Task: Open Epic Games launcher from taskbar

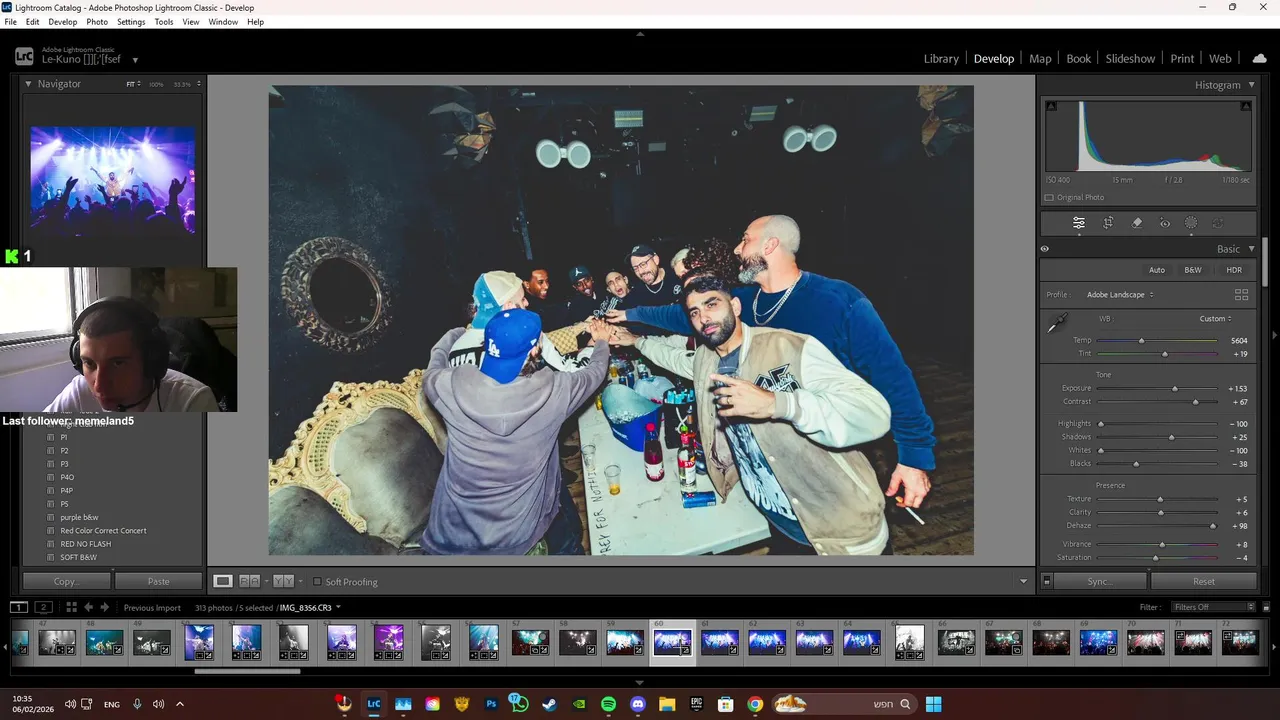Action: [696, 704]
